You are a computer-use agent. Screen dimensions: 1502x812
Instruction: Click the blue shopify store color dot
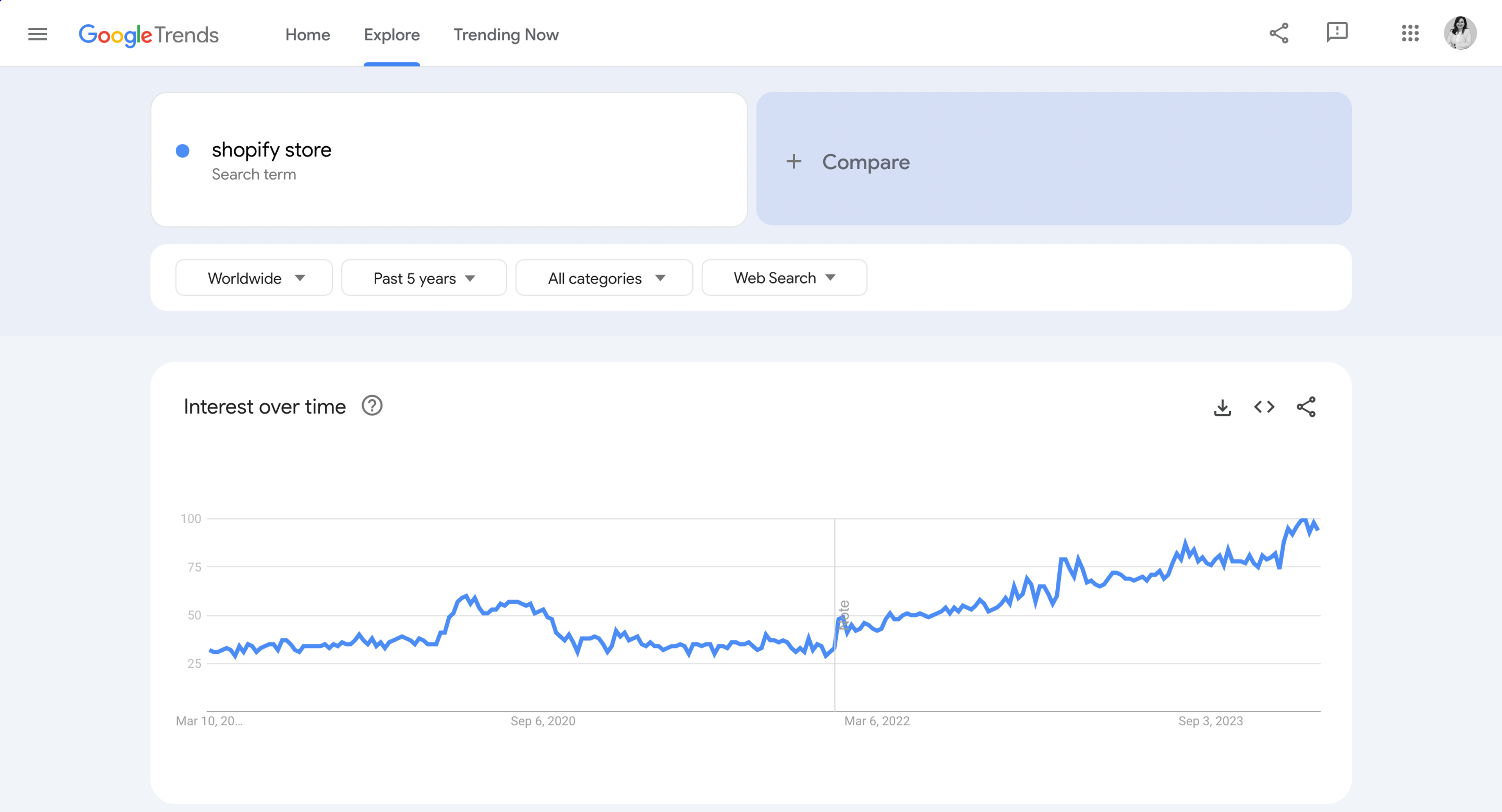tap(183, 151)
